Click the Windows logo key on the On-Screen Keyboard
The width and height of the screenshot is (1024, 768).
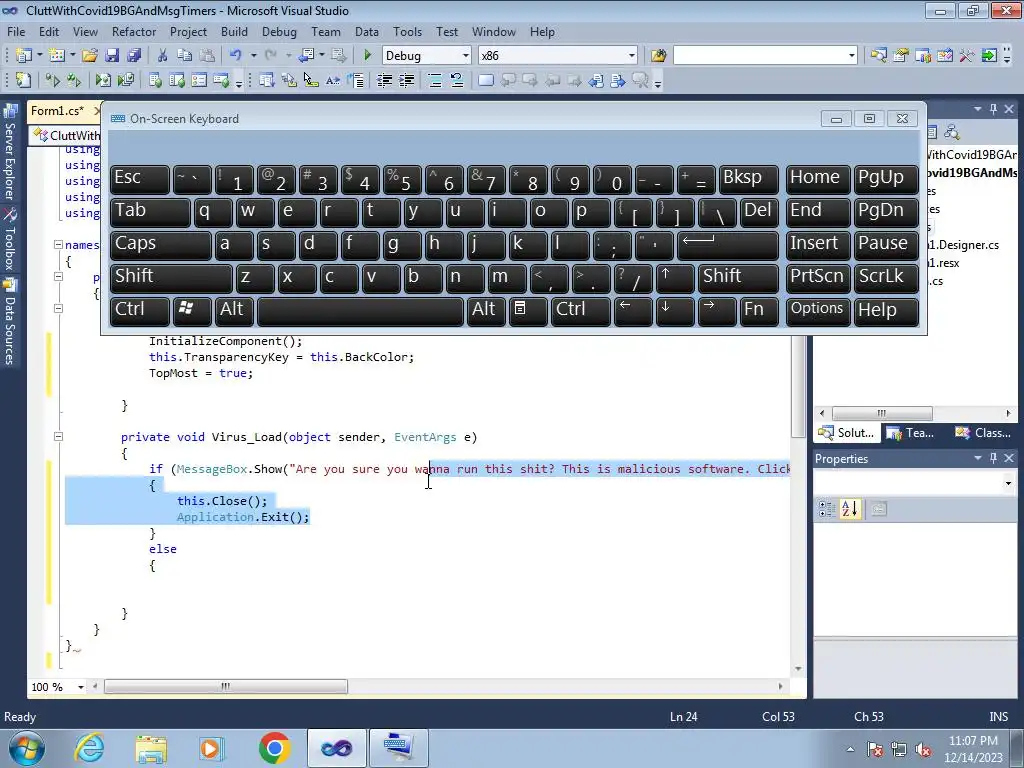click(x=191, y=312)
